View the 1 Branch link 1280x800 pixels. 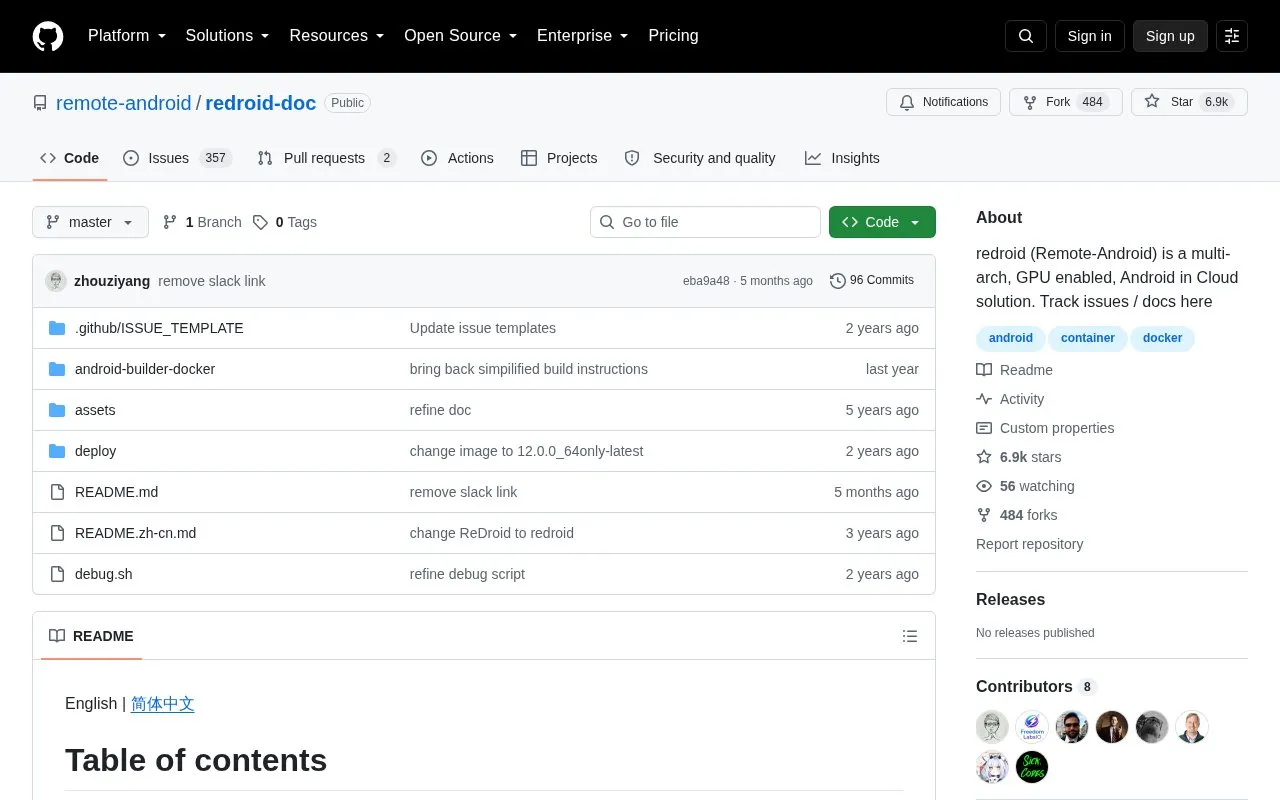pyautogui.click(x=202, y=222)
